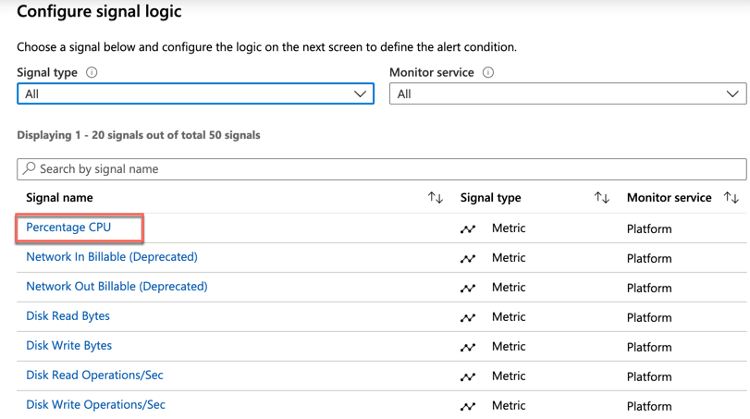Viewport: 750px width, 419px height.
Task: Click the search magnifier icon
Action: point(29,169)
